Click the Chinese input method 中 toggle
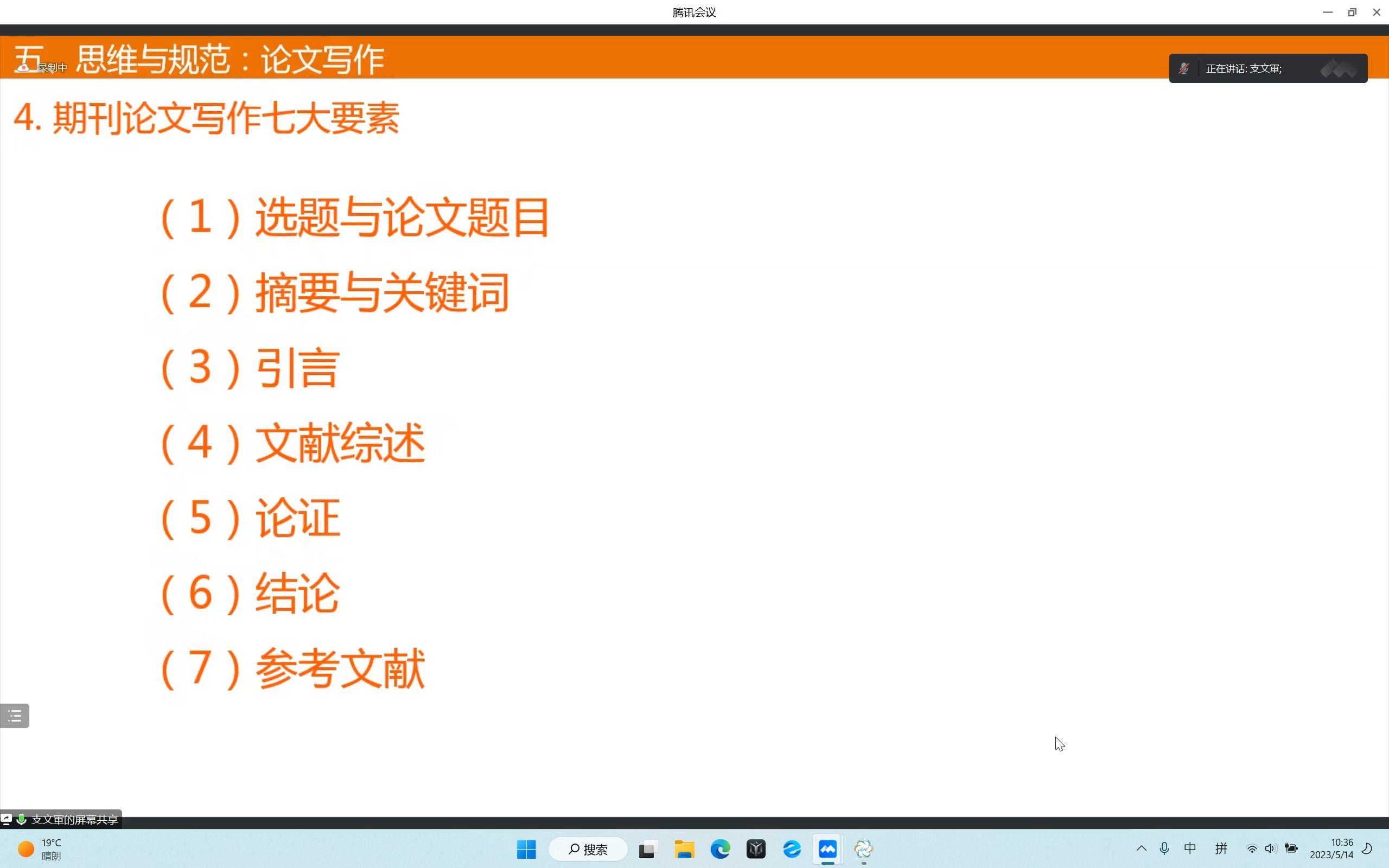Viewport: 1389px width, 868px height. [x=1192, y=850]
